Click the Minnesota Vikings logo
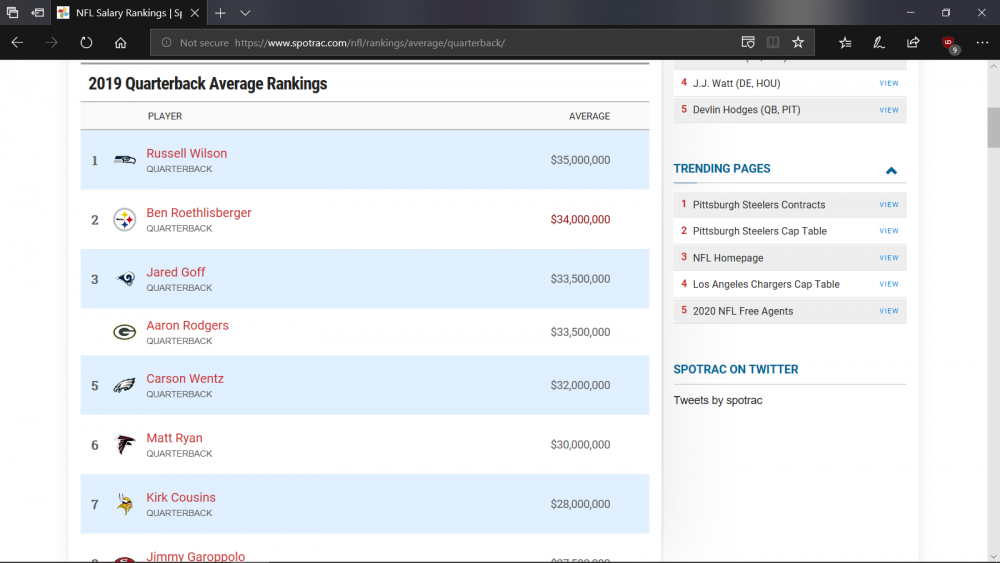This screenshot has height=563, width=1000. point(125,504)
